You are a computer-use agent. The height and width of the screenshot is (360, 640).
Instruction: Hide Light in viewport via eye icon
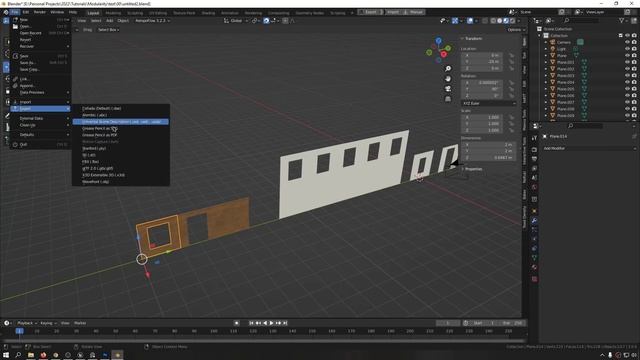tap(627, 49)
